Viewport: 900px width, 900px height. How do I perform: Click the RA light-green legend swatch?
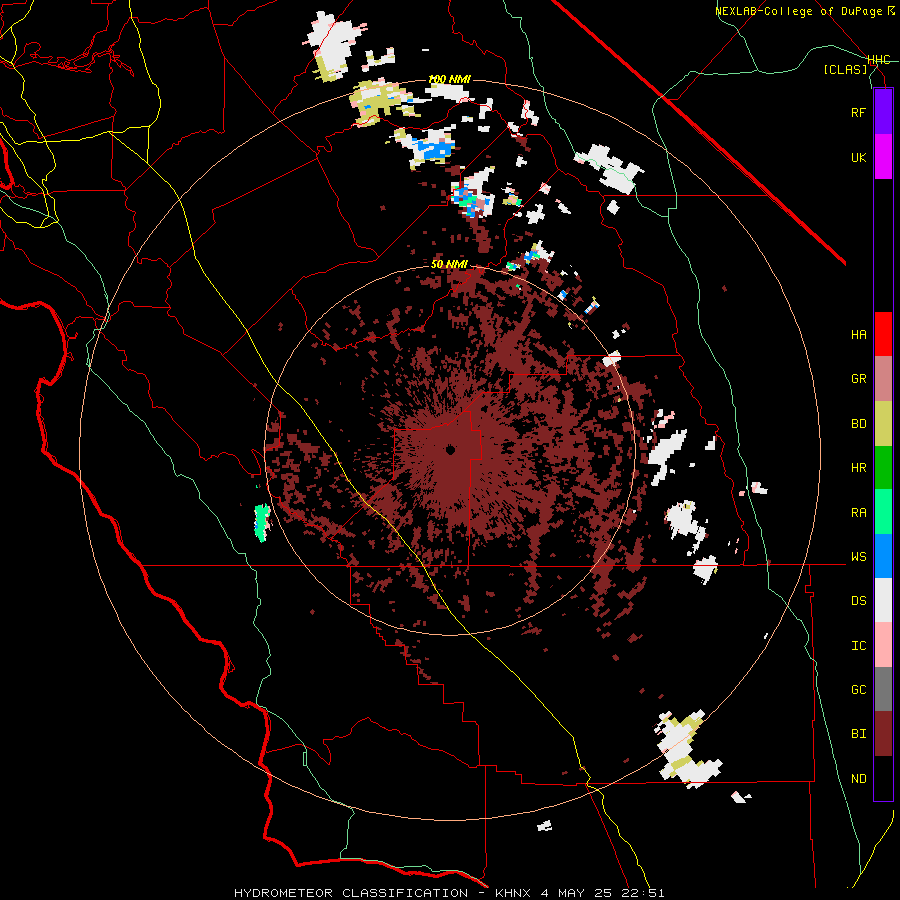[883, 512]
